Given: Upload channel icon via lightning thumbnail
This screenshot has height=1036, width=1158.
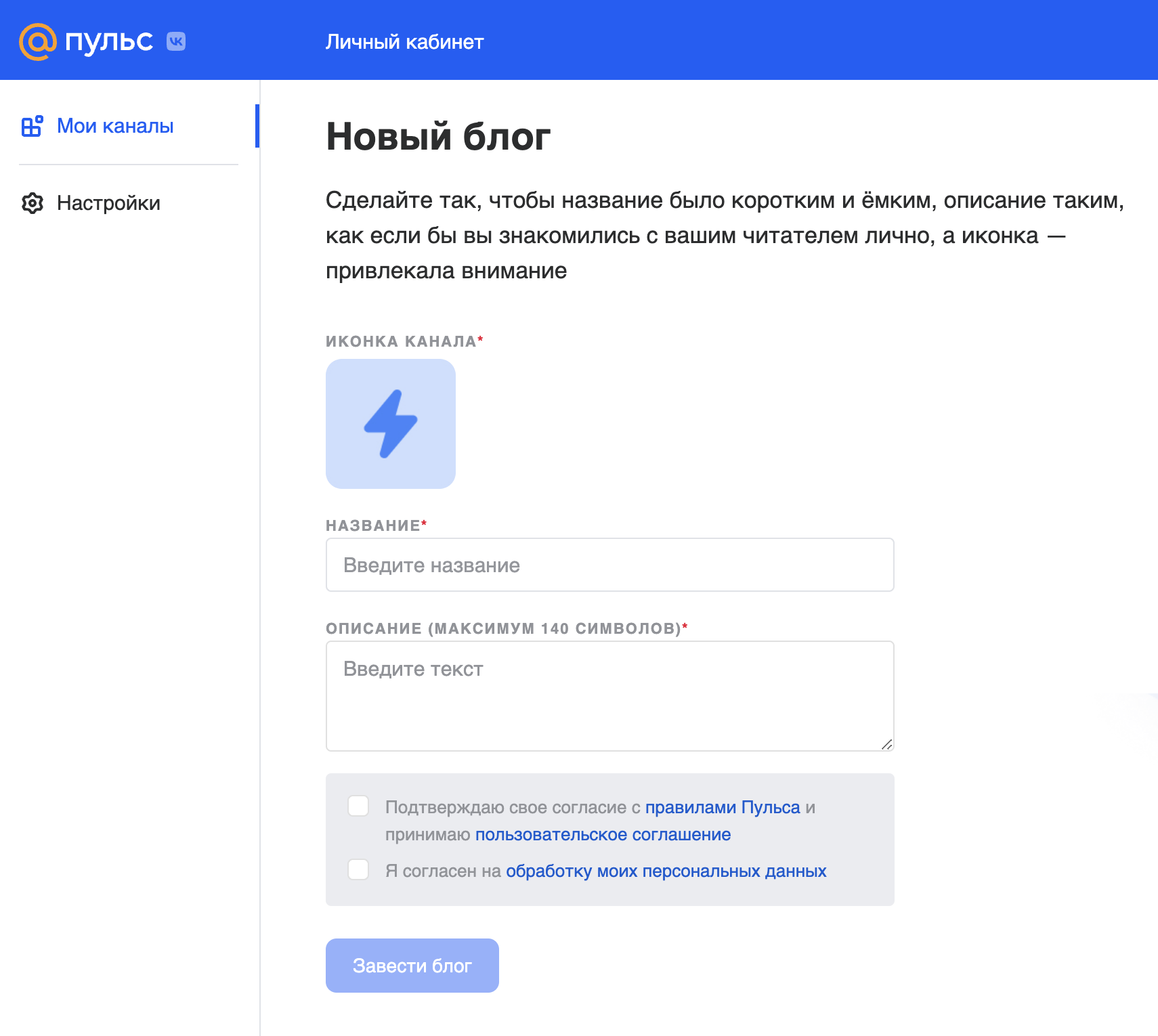Looking at the screenshot, I should 391,424.
